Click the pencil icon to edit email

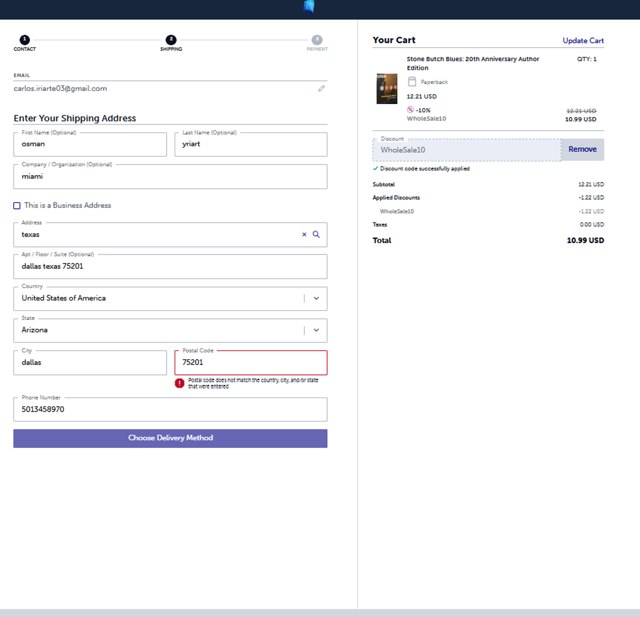point(321,88)
